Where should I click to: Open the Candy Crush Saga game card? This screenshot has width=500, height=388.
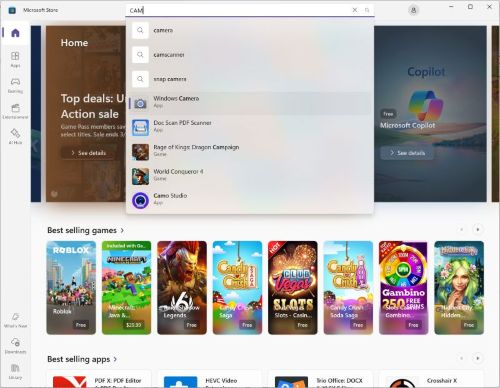tap(237, 288)
